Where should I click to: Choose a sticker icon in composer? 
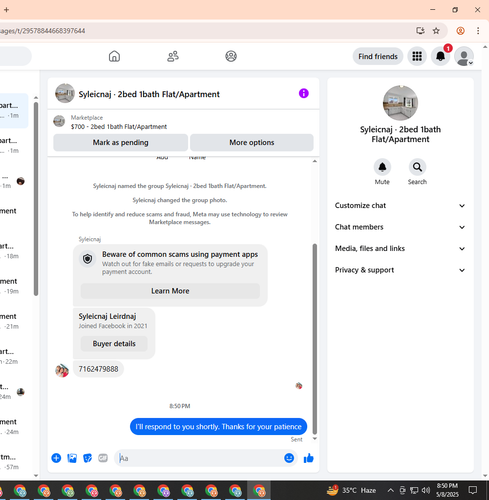[x=87, y=458]
